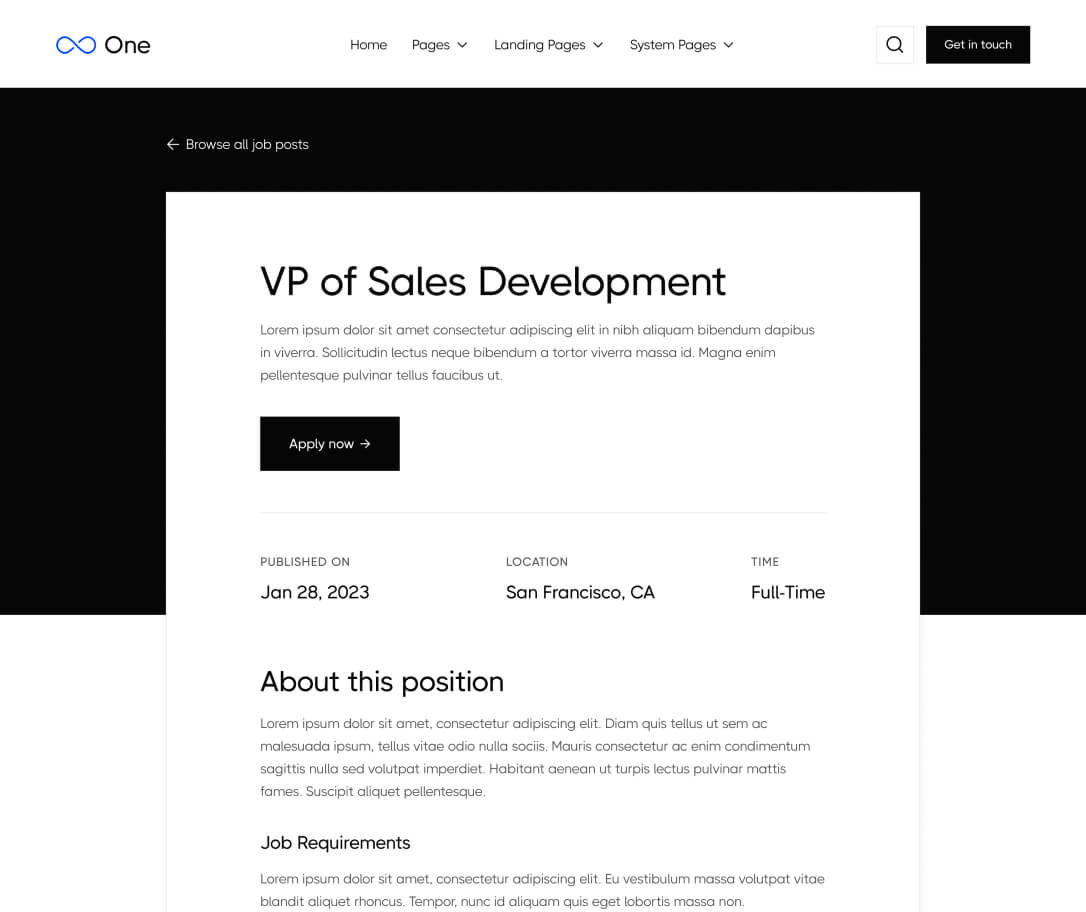Follow the Browse all job posts link

pos(247,145)
